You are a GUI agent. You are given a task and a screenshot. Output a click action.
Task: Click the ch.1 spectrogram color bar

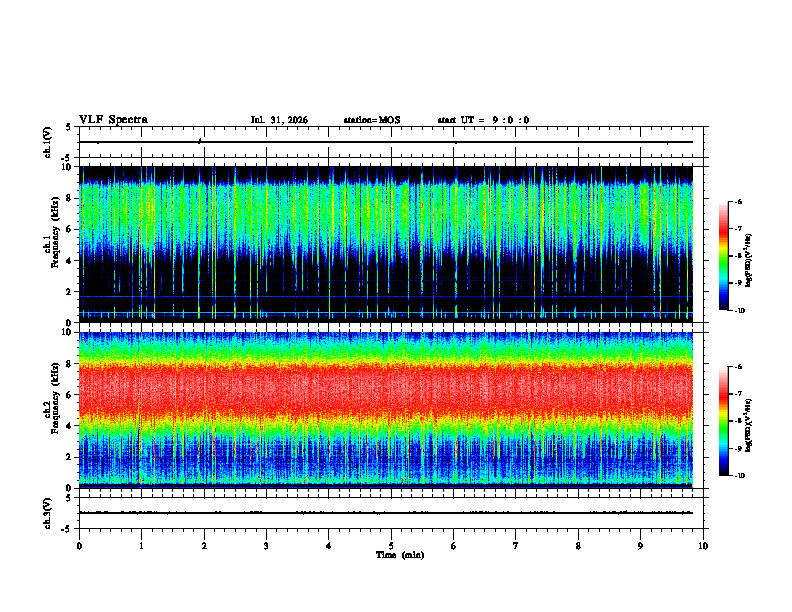coord(724,256)
